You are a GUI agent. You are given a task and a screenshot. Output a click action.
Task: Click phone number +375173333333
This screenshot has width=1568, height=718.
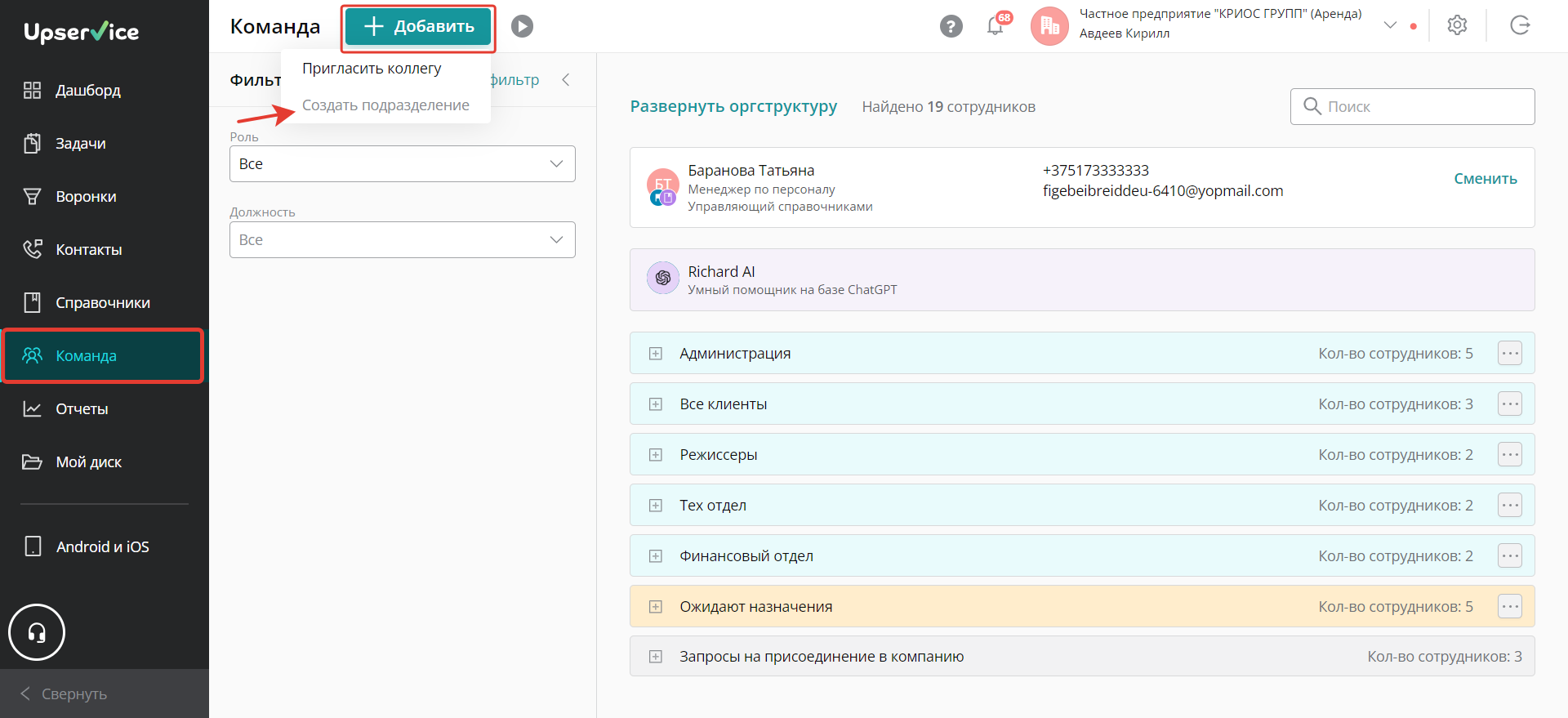1096,170
